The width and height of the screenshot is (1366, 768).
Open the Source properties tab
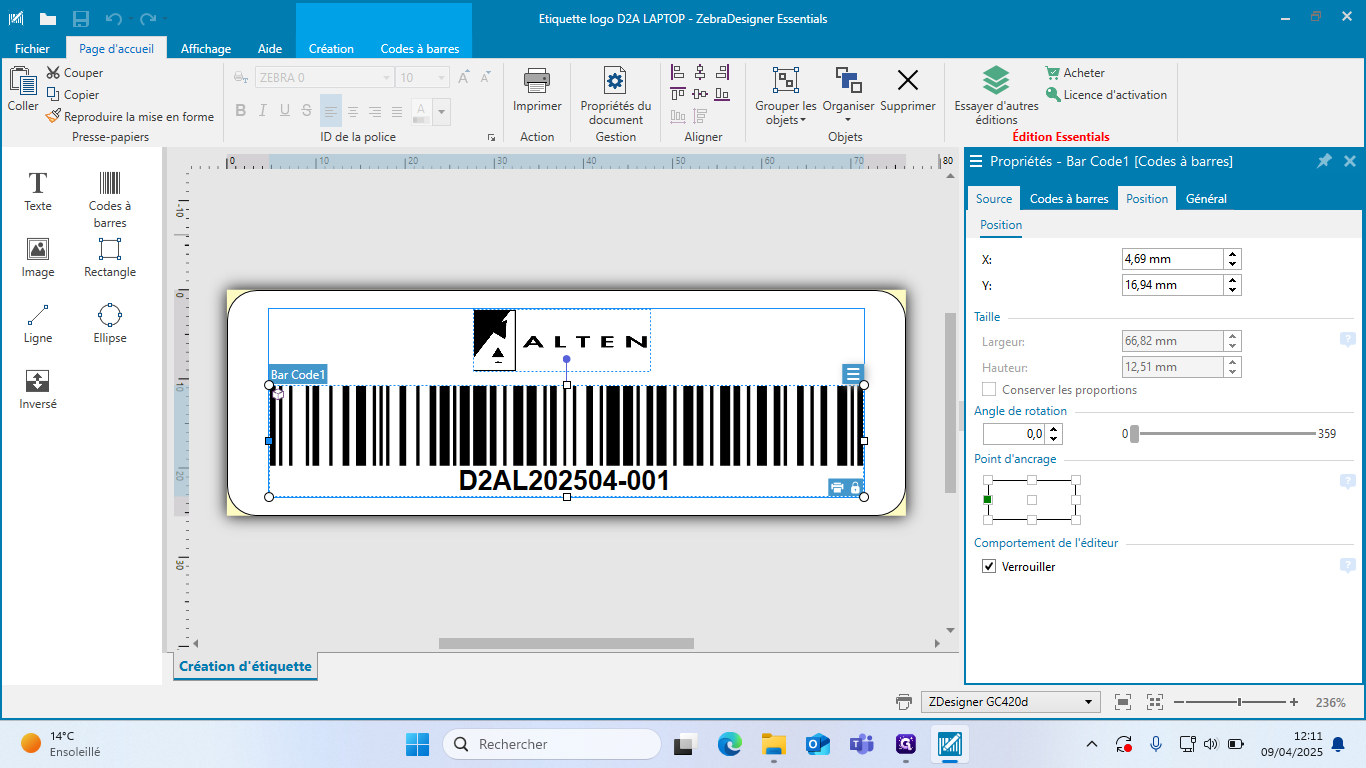[994, 198]
